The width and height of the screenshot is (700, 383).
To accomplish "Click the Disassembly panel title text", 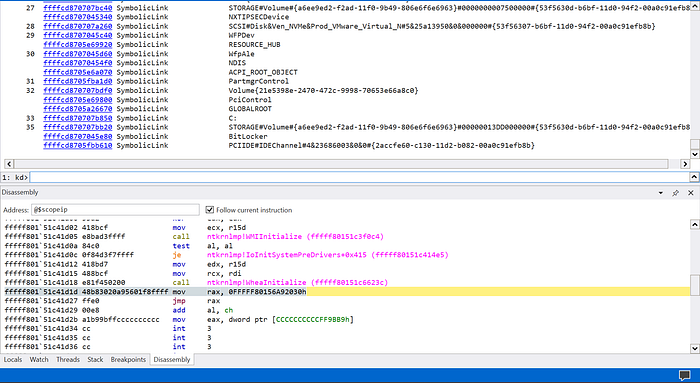I will tap(20, 192).
